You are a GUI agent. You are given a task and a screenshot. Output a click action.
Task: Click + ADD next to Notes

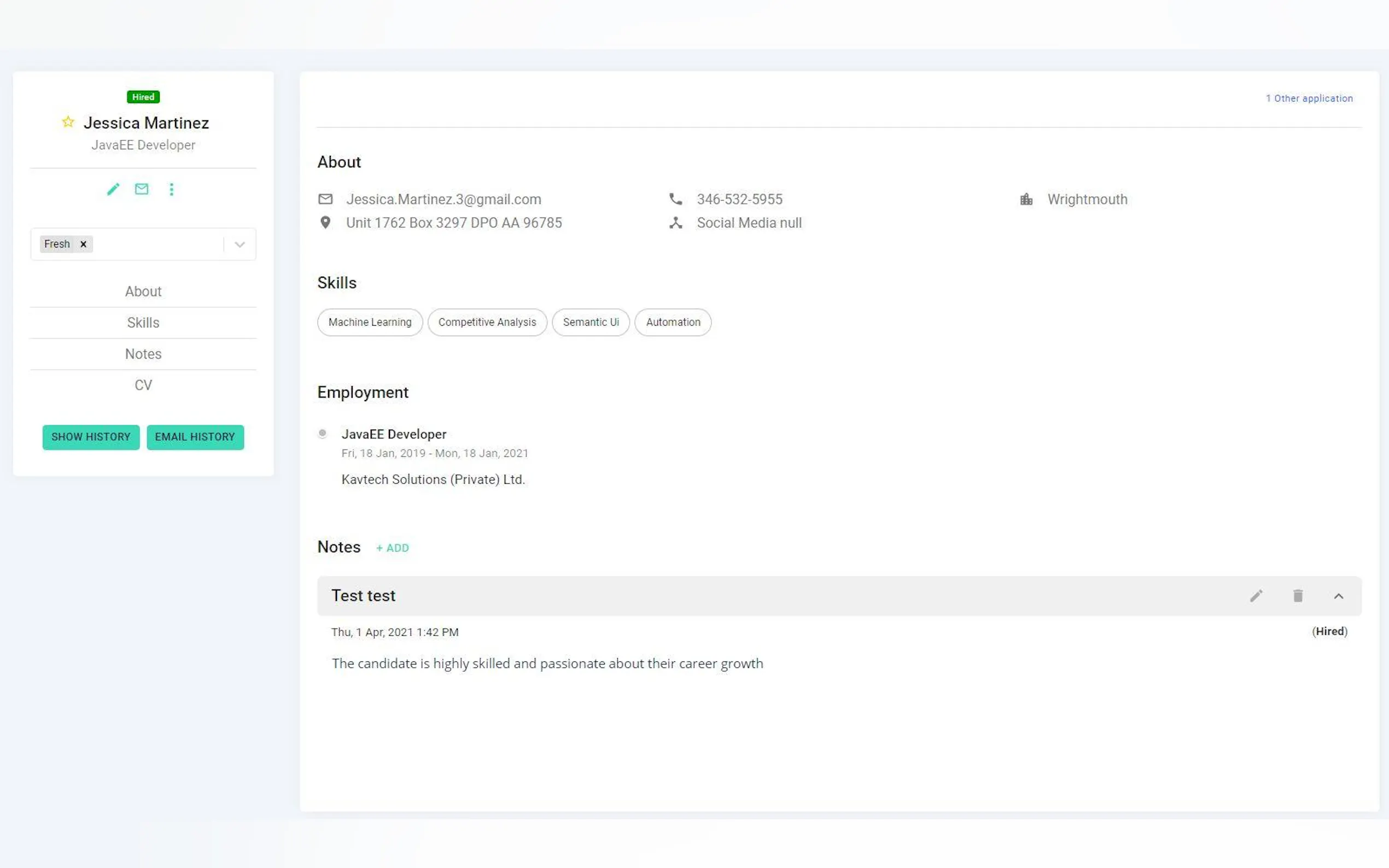392,548
